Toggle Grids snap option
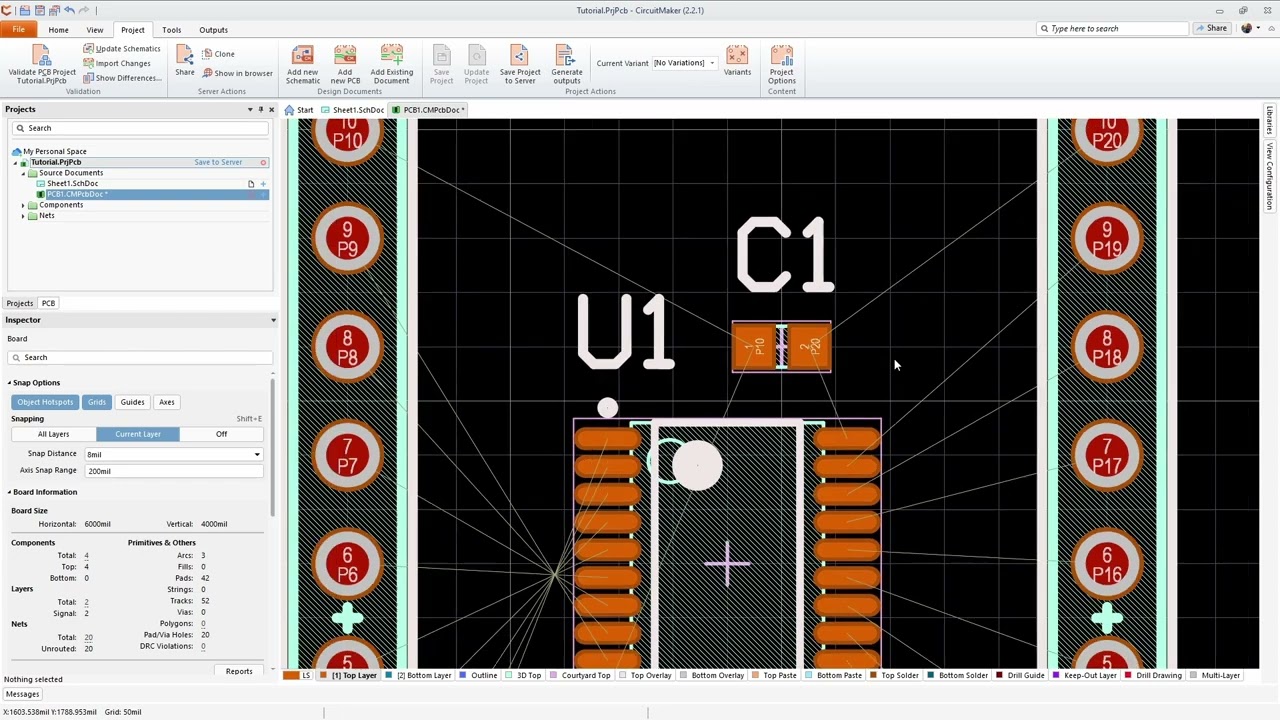 [x=96, y=402]
